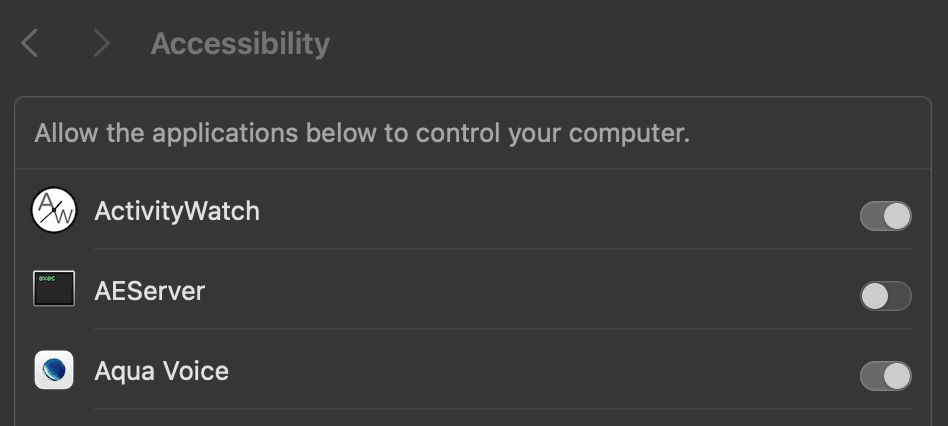Select the AEServer name label
Image resolution: width=948 pixels, height=426 pixels.
point(150,291)
